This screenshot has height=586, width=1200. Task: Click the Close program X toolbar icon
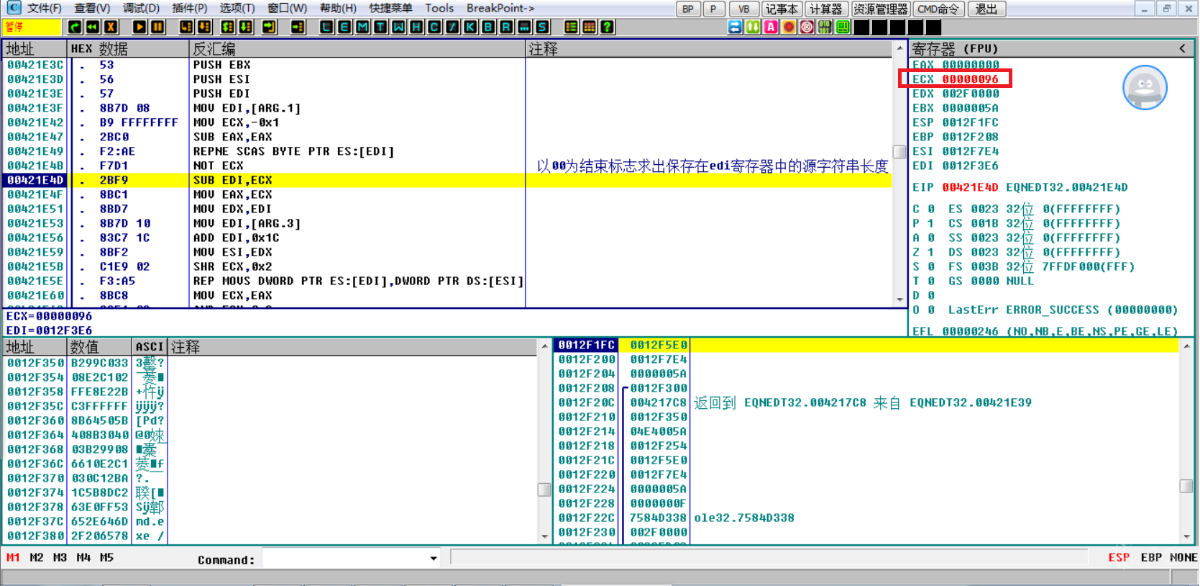[110, 26]
